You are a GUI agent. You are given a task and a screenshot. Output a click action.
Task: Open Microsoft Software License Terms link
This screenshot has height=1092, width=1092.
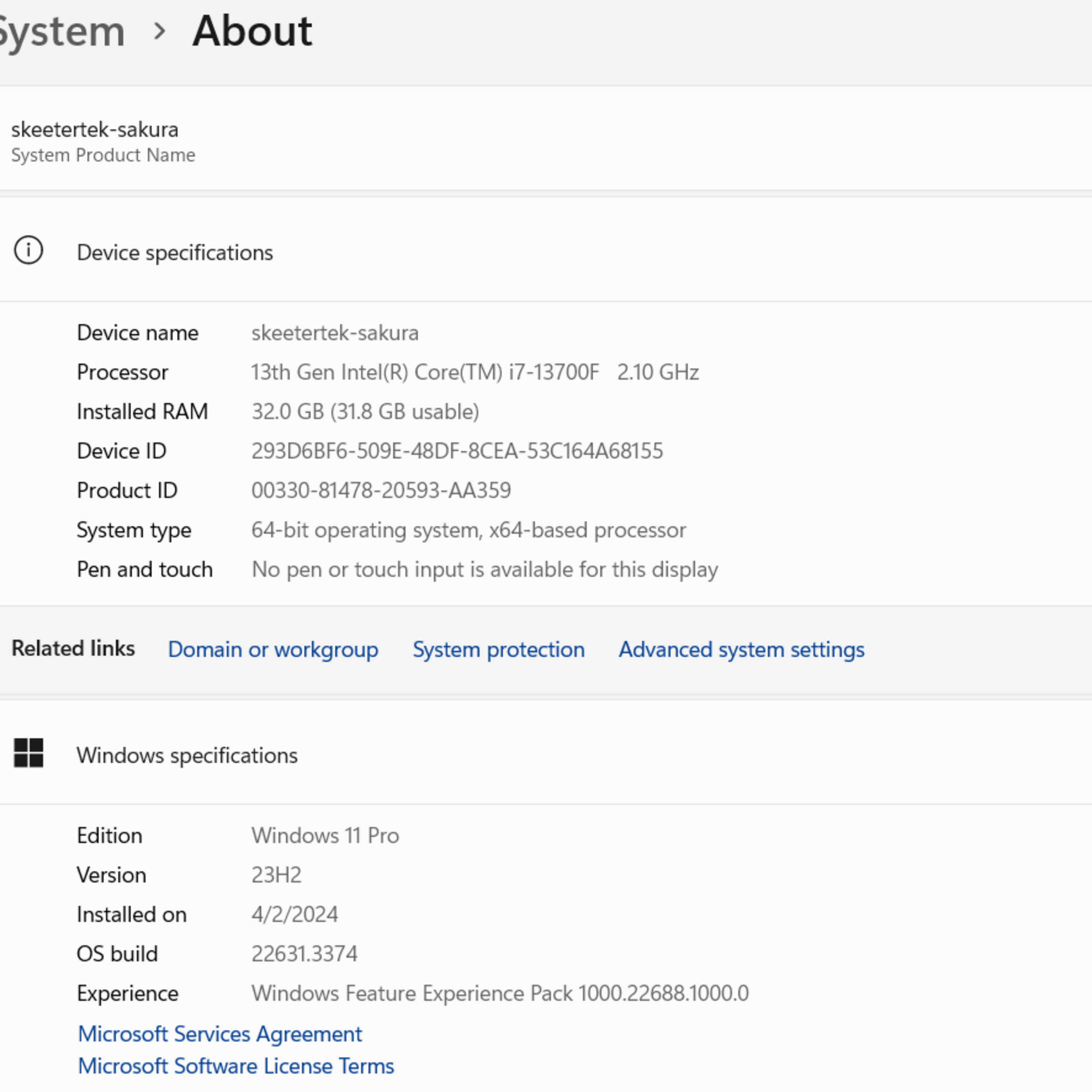[x=236, y=1066]
